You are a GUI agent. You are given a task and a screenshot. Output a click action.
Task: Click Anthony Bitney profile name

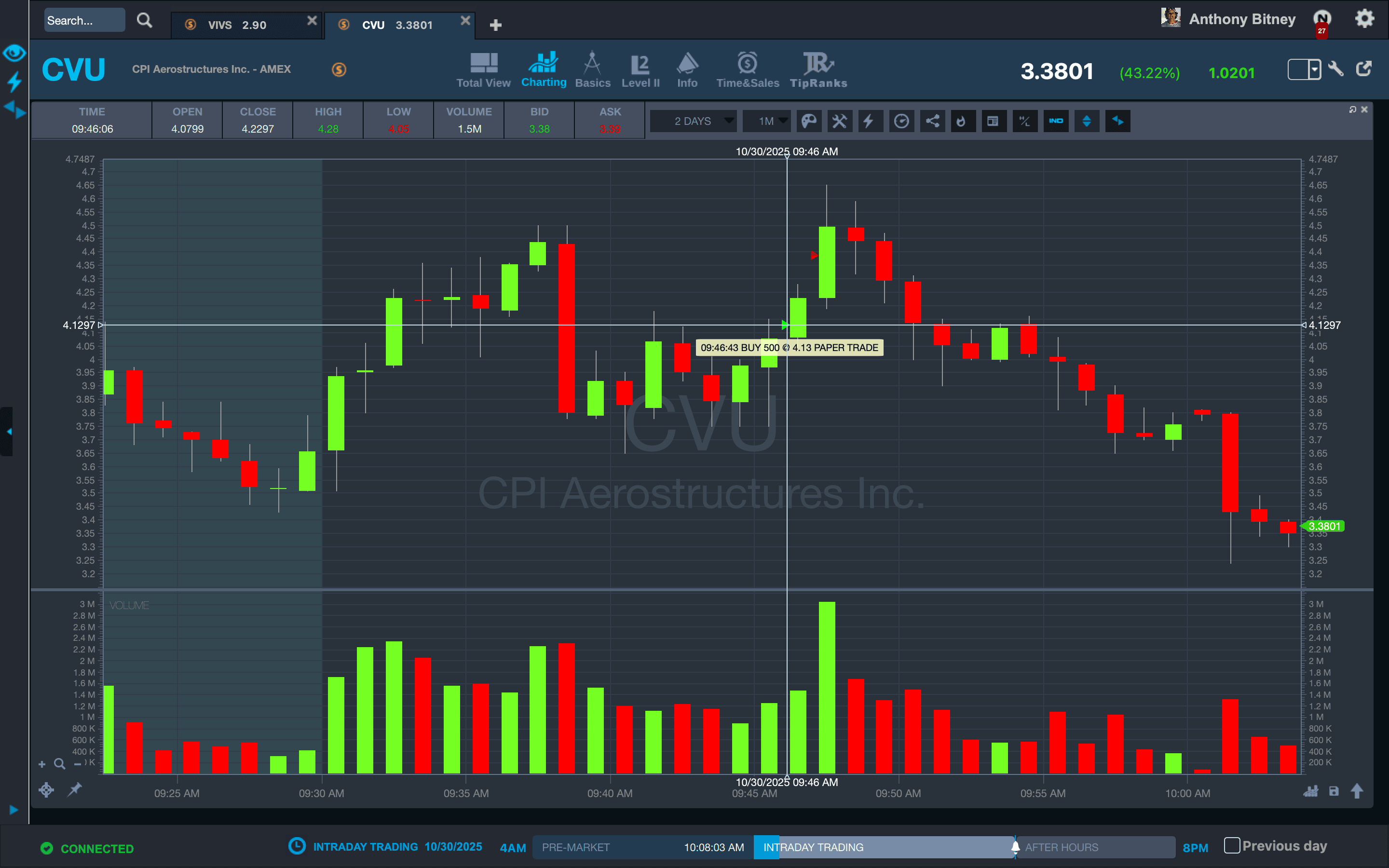click(x=1241, y=19)
